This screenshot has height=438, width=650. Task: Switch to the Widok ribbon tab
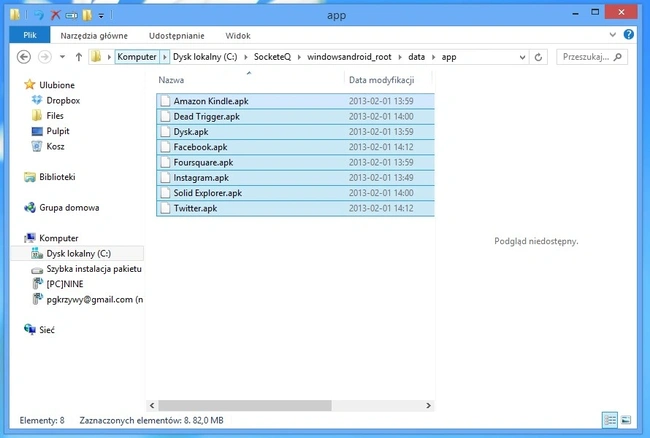(x=238, y=36)
